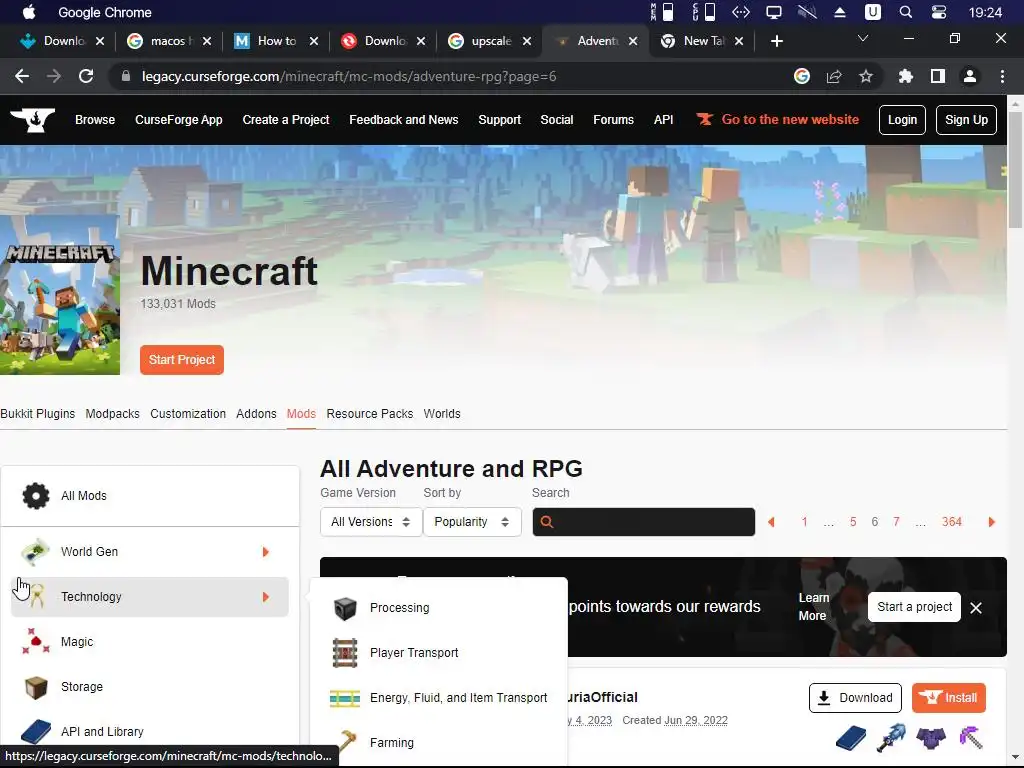Open the Chrome three-dot menu
The width and height of the screenshot is (1024, 768).
[x=1002, y=76]
